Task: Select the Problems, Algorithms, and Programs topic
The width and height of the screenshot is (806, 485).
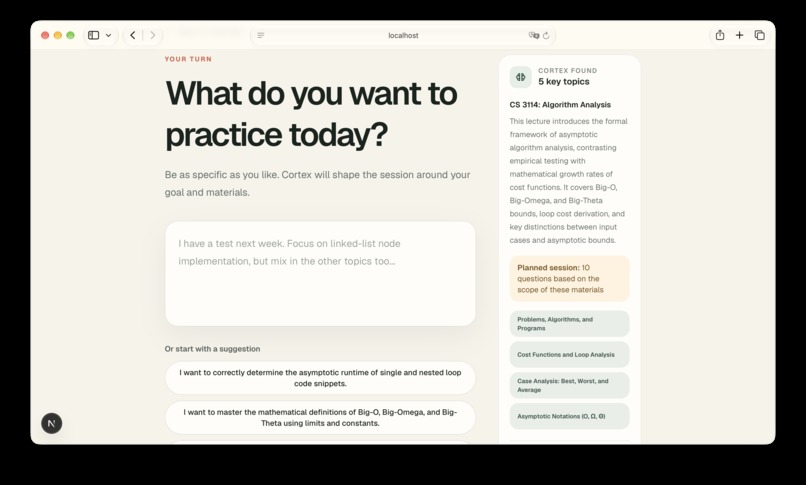Action: [x=570, y=324]
